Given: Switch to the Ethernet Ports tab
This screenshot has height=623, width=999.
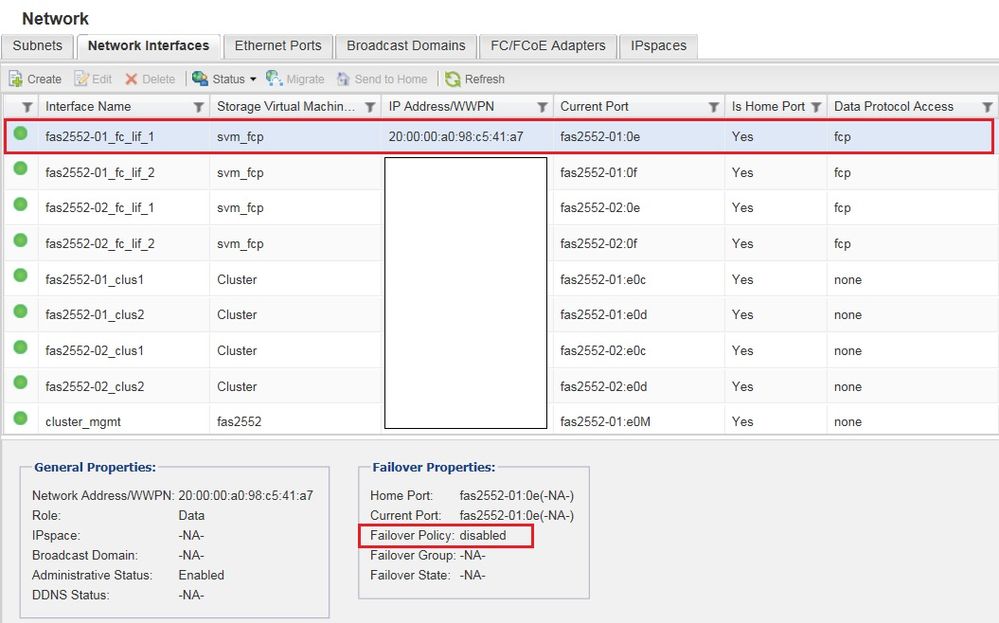Looking at the screenshot, I should coord(278,46).
